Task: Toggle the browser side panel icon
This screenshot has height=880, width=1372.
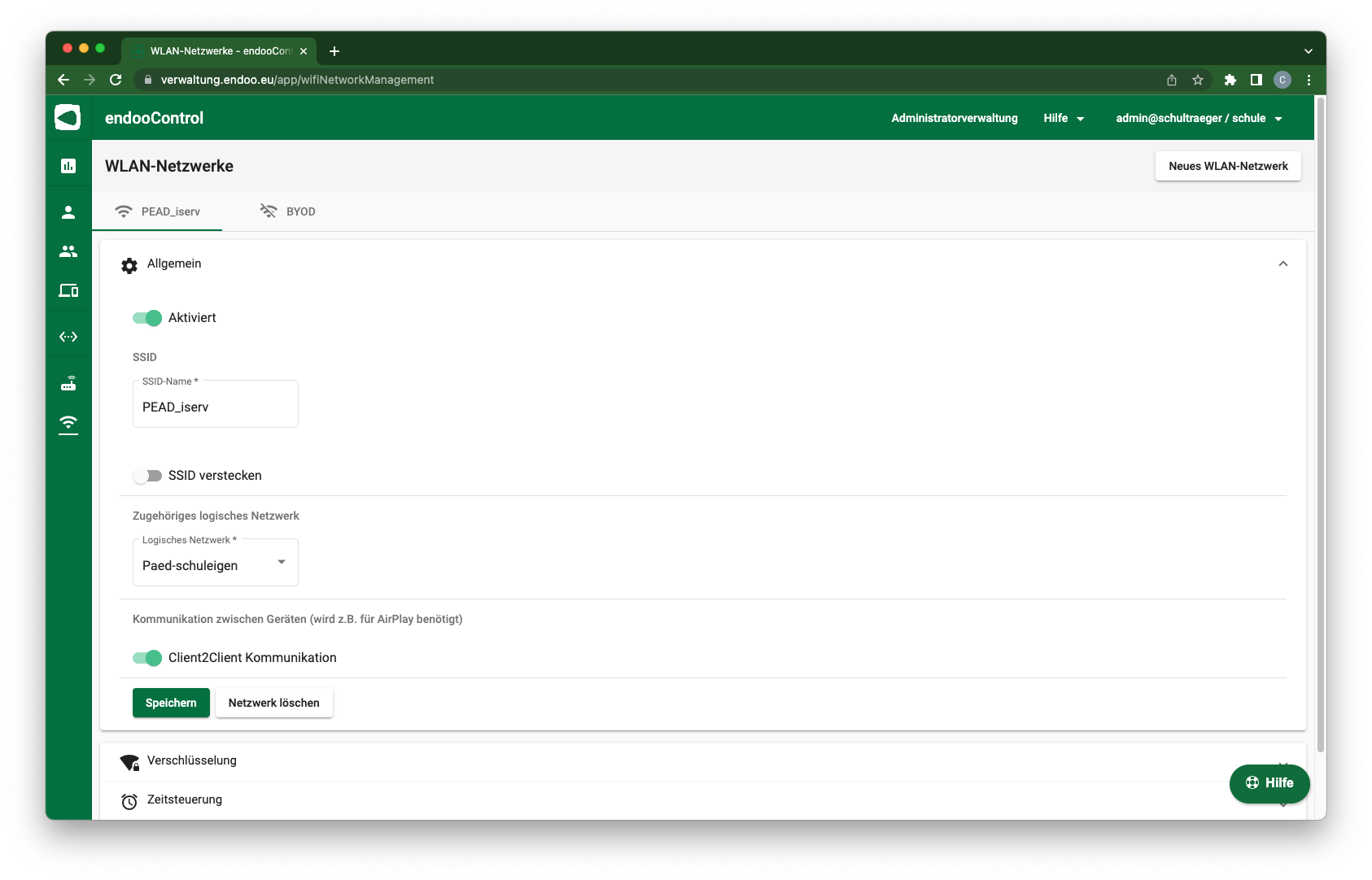Action: tap(1256, 80)
